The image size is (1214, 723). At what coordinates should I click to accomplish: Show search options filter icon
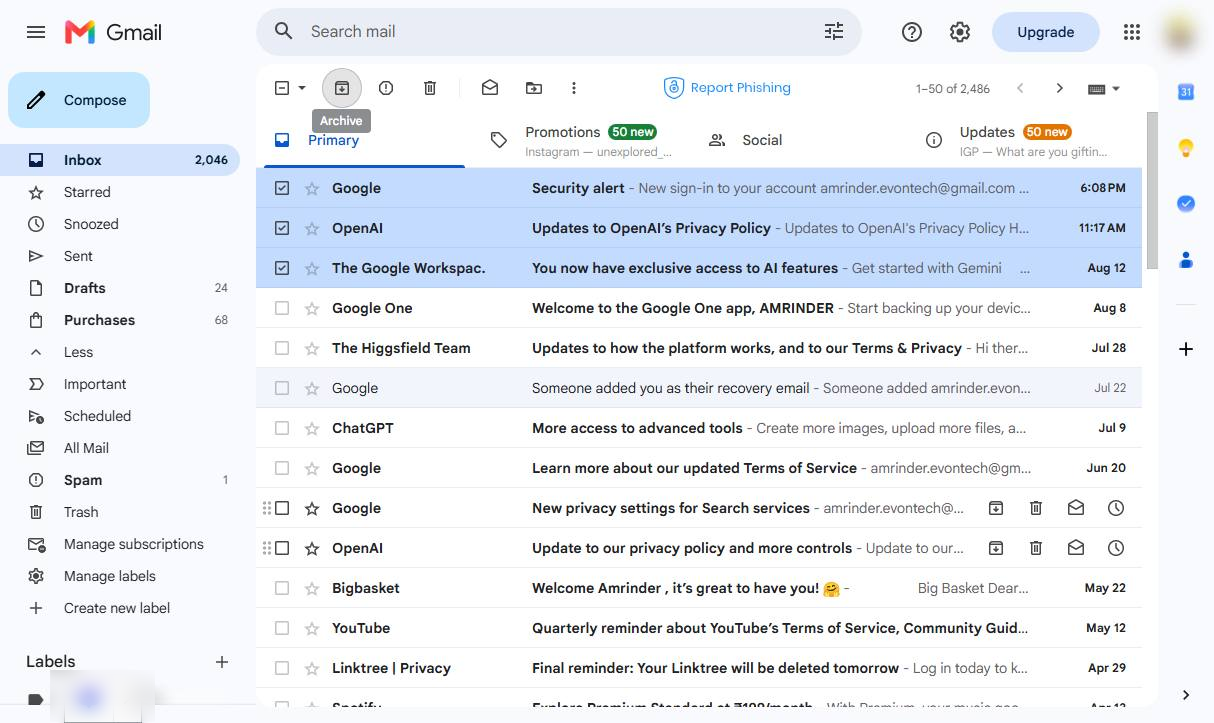click(834, 32)
